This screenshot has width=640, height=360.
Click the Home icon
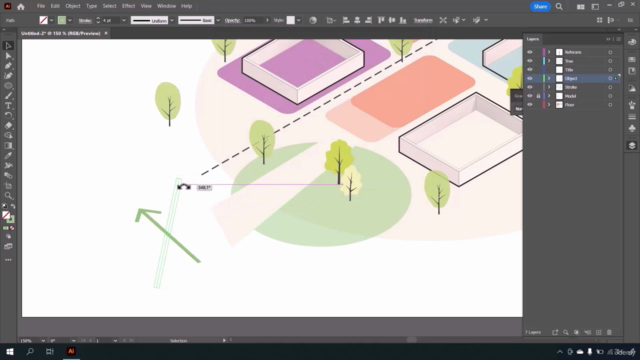(21, 7)
